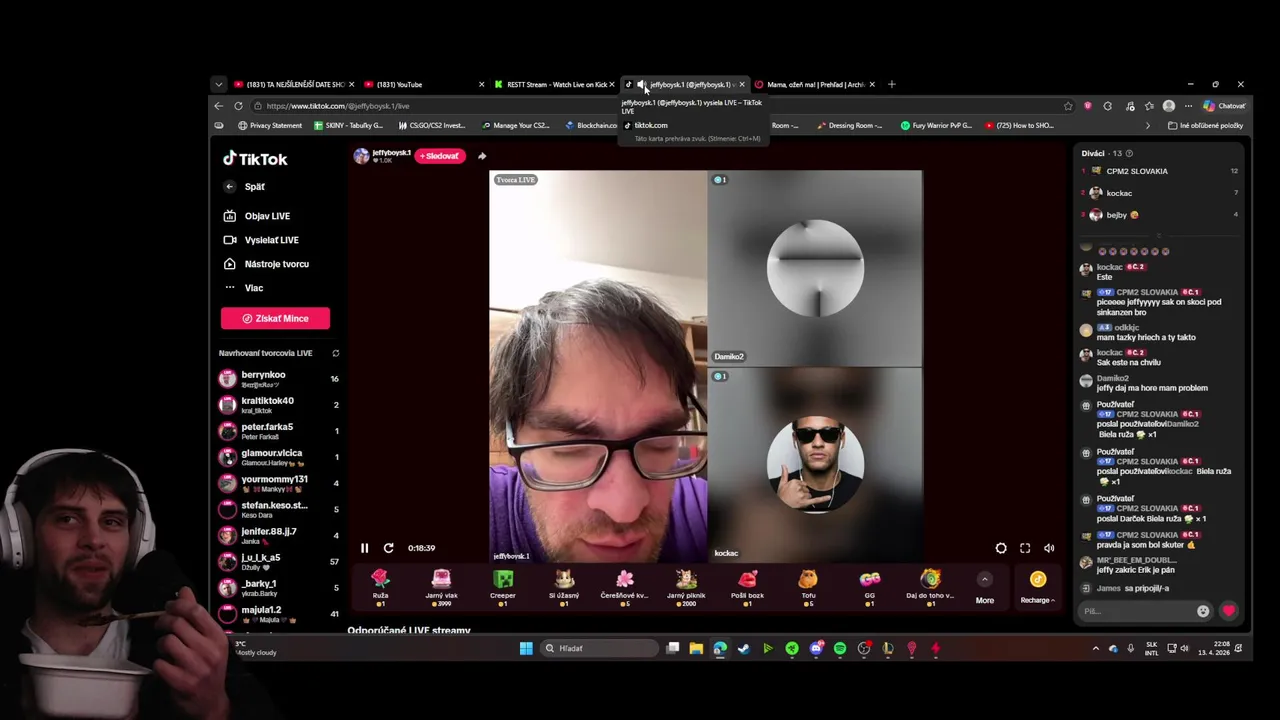The width and height of the screenshot is (1280, 720).
Task: Switch to the (1831) YouTube tab
Action: coord(424,85)
